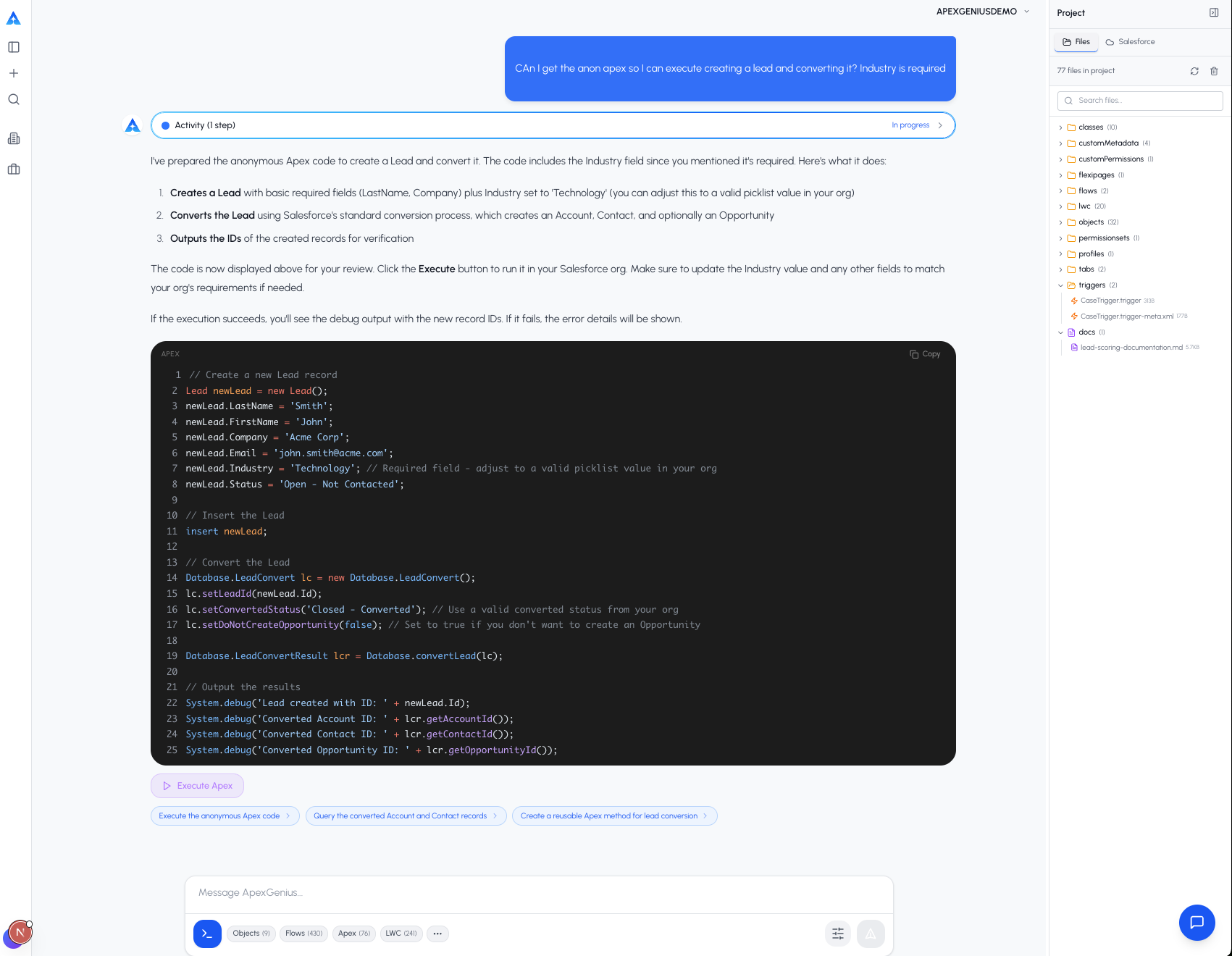The height and width of the screenshot is (956, 1232).
Task: Toggle the left sidebar panel icon
Action: (14, 47)
